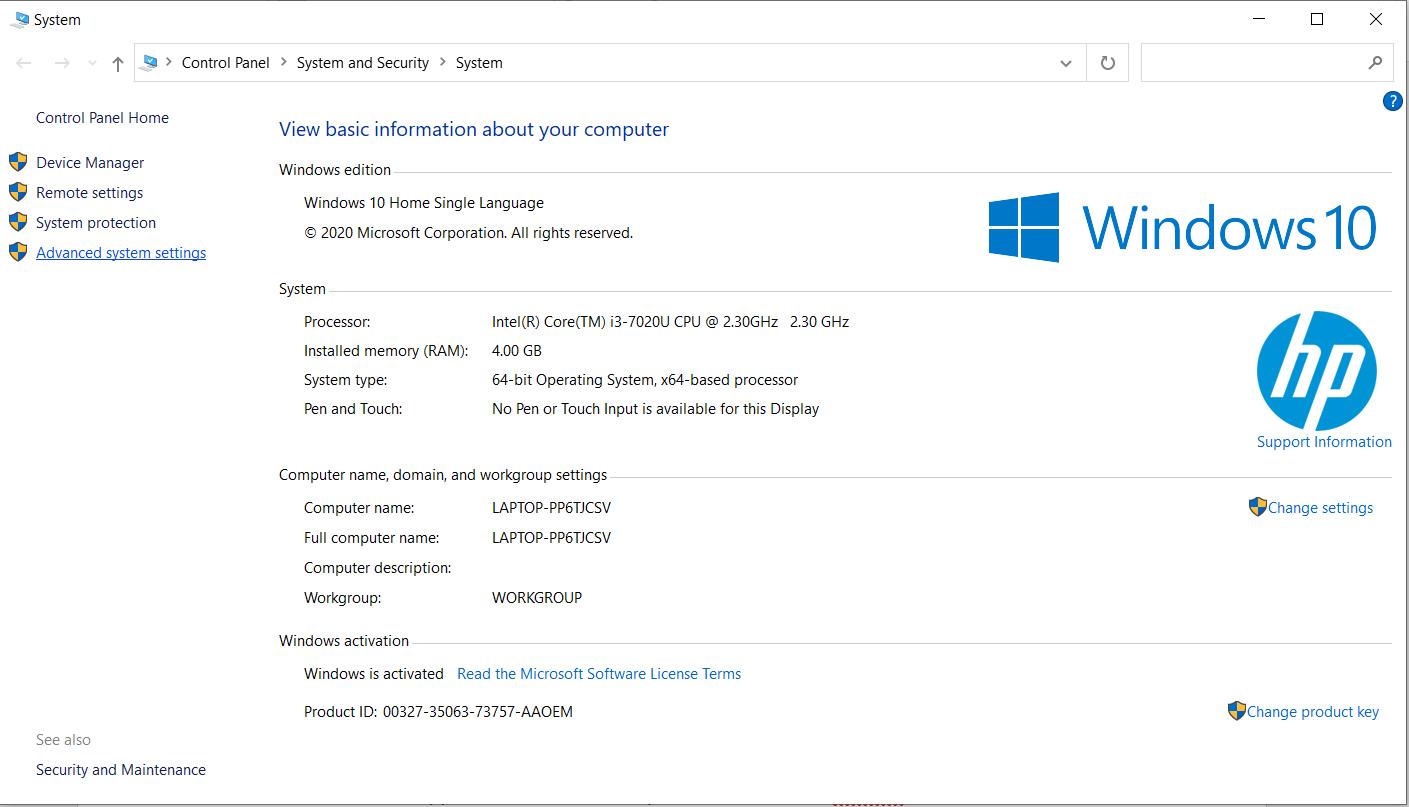Click Change product key
The width and height of the screenshot is (1409, 807).
click(x=1313, y=712)
